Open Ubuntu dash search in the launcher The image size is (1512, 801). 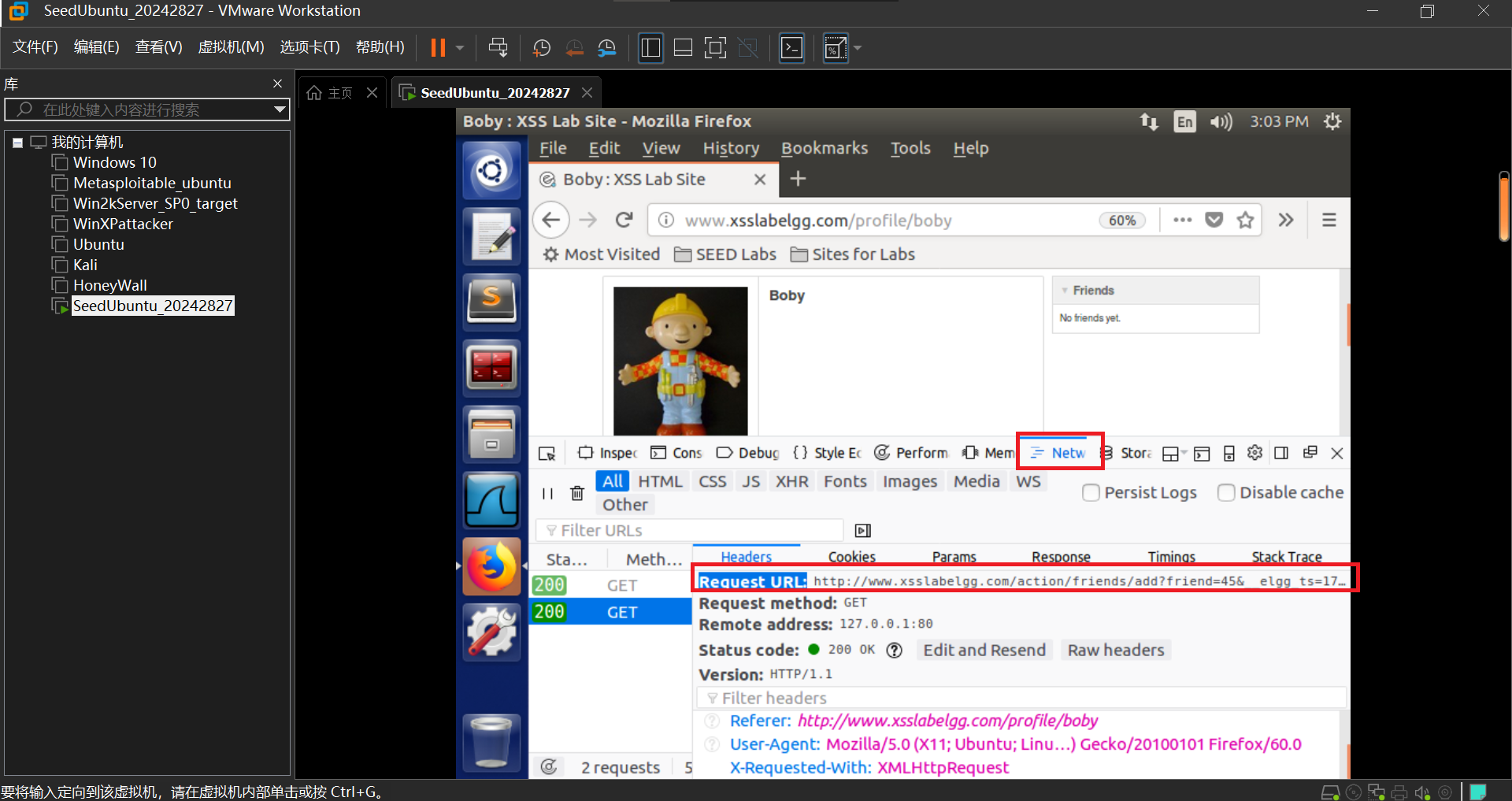tap(491, 170)
